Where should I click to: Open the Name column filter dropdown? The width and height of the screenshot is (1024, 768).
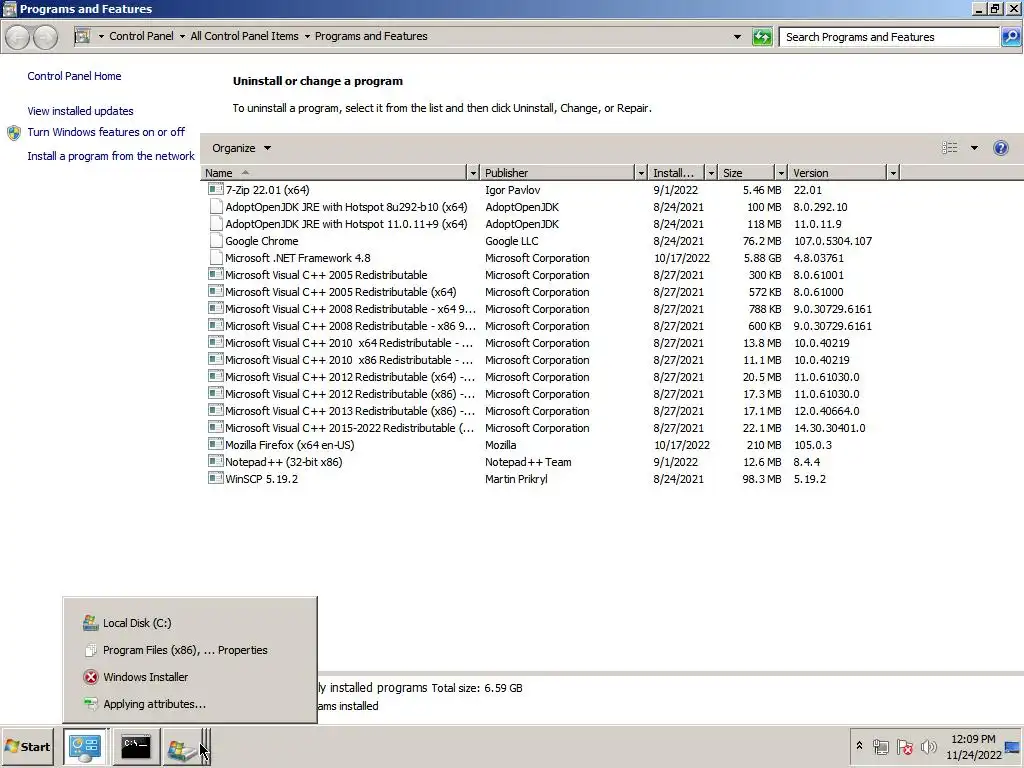coord(473,172)
